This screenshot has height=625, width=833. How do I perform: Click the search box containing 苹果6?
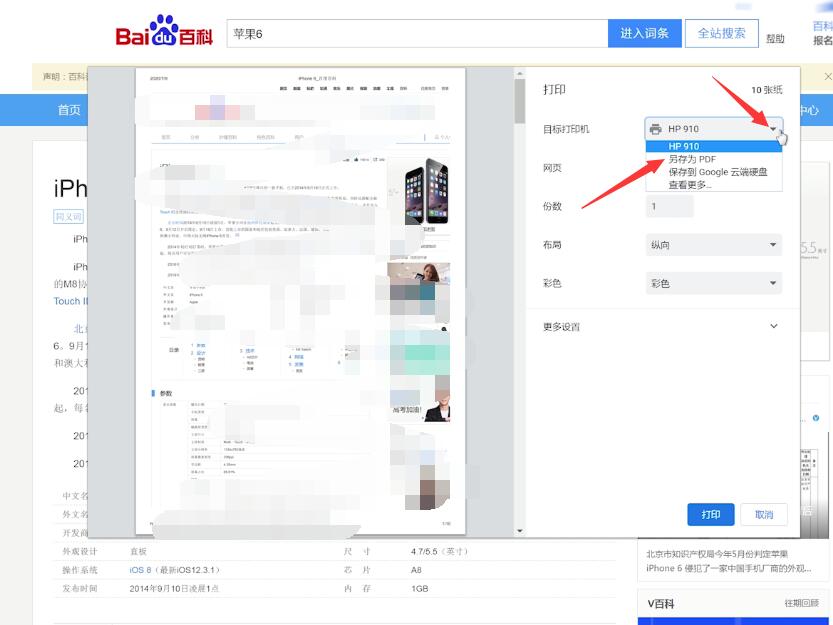(417, 33)
